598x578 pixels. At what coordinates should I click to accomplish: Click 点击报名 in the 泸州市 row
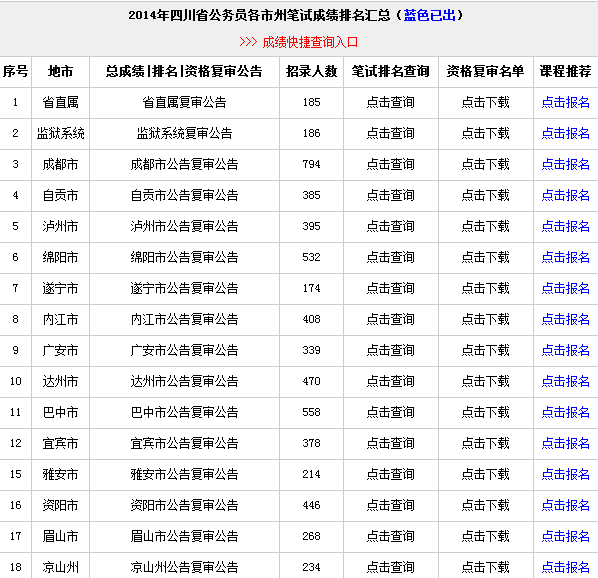click(x=566, y=226)
